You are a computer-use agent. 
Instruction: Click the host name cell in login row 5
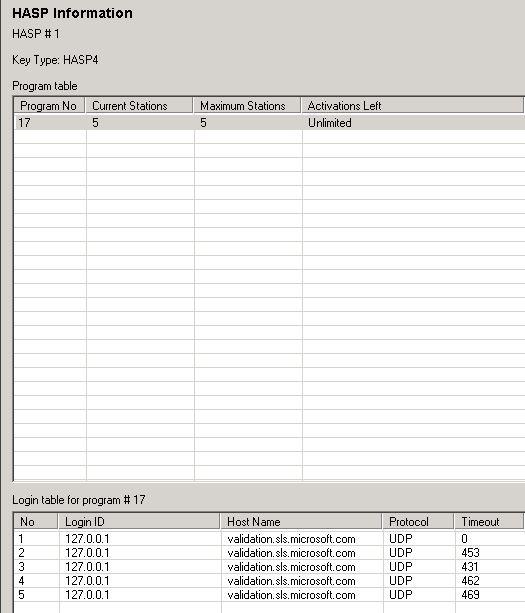291,595
